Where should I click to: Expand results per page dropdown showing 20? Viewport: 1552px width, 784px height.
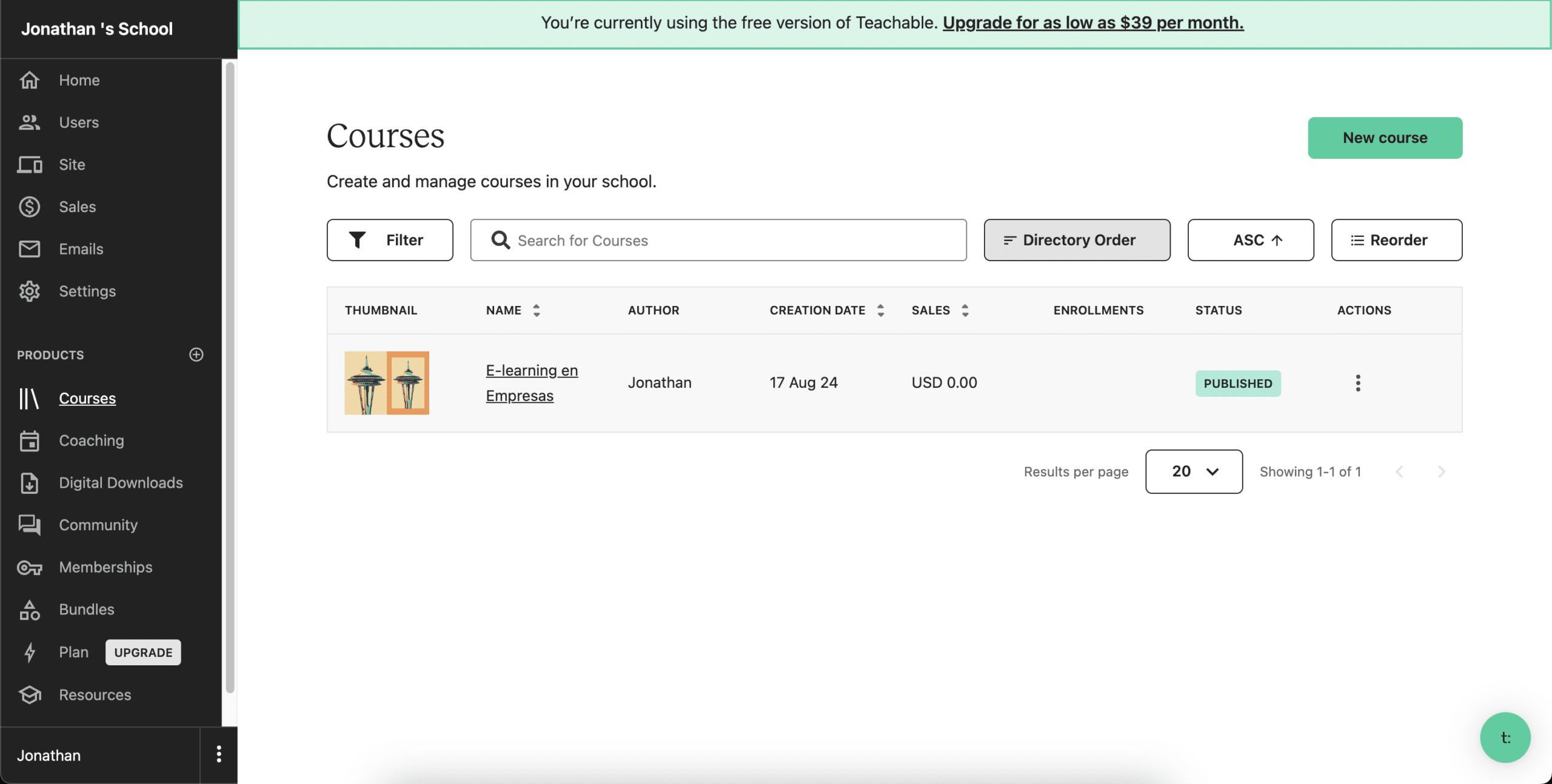pos(1194,471)
